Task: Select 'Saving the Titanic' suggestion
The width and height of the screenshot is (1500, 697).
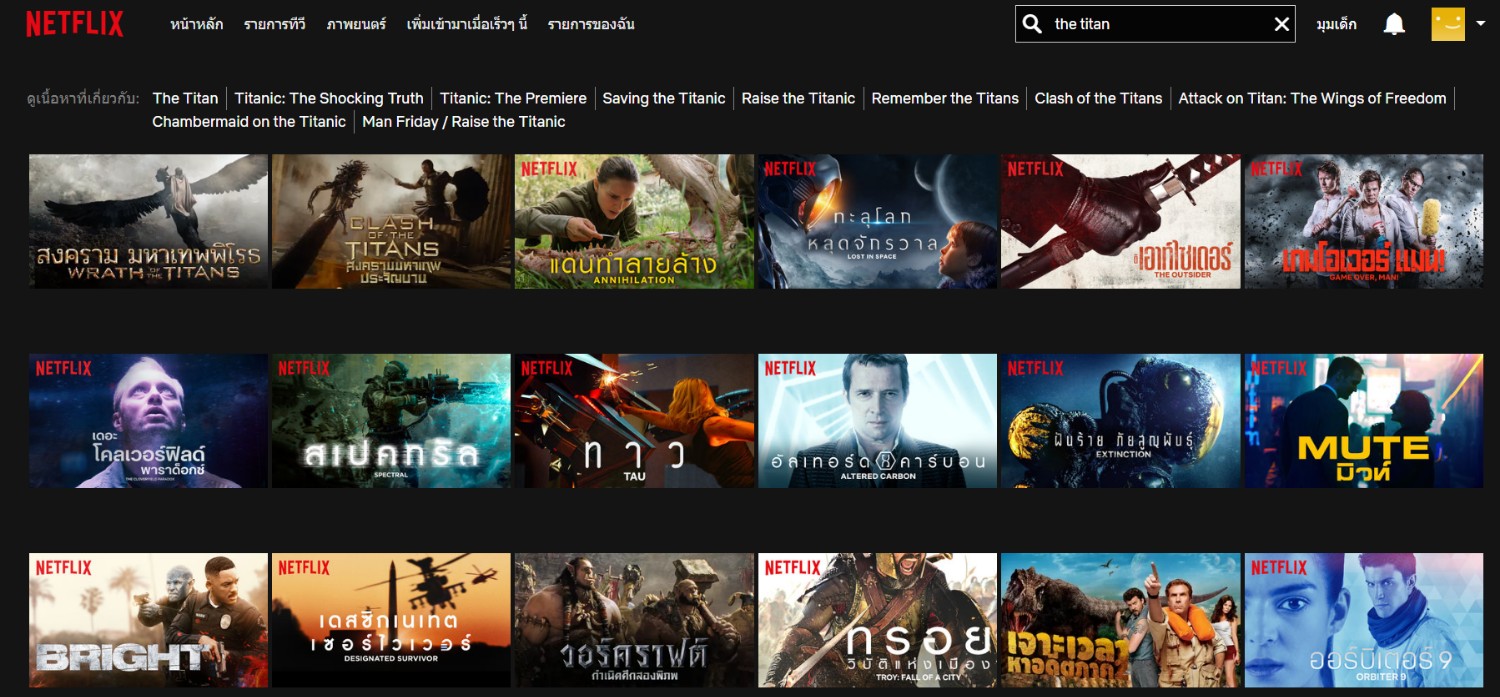Action: click(x=664, y=98)
